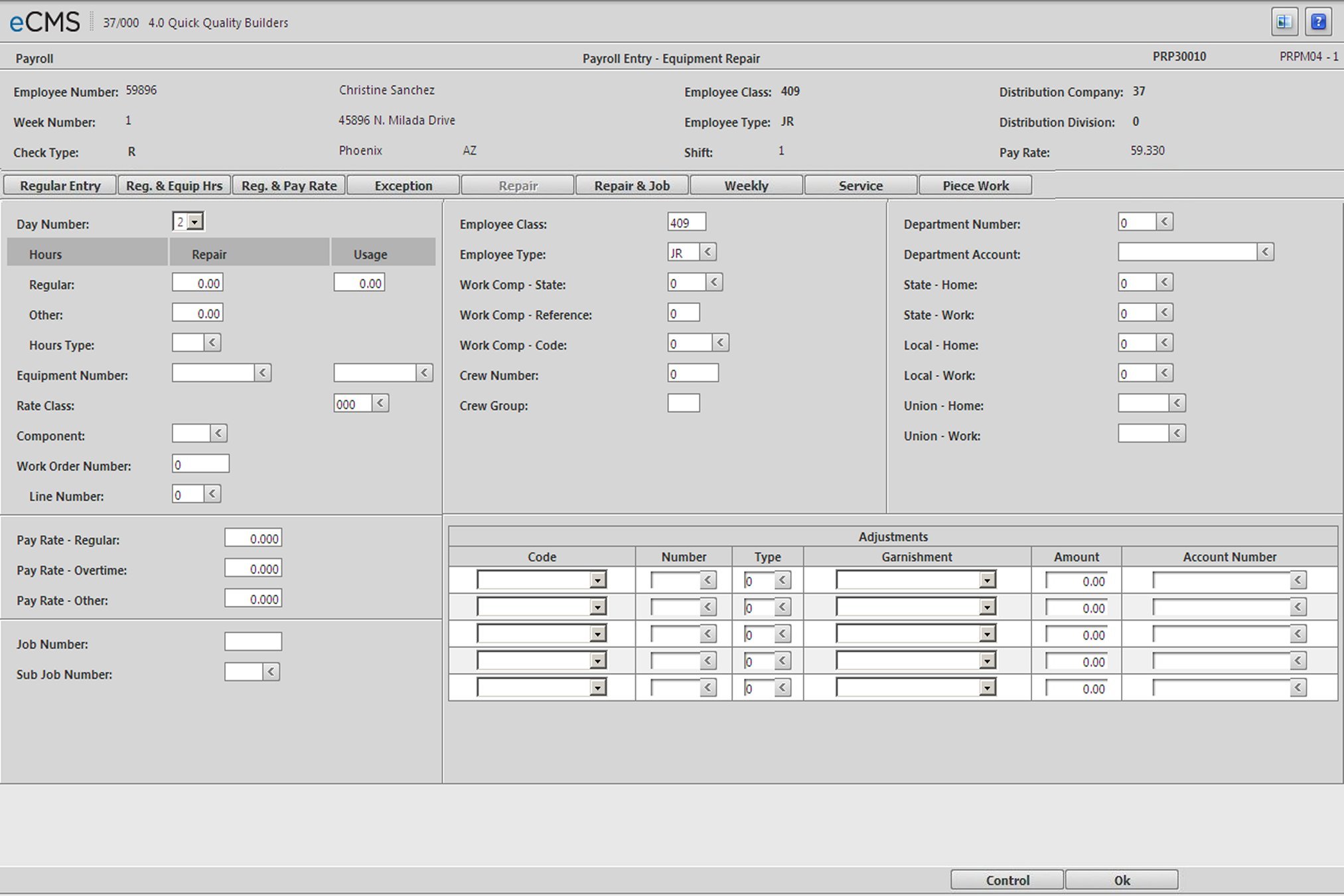Switch to Reg. & Pay Rate tab
This screenshot has height=896, width=1344.
[x=289, y=185]
